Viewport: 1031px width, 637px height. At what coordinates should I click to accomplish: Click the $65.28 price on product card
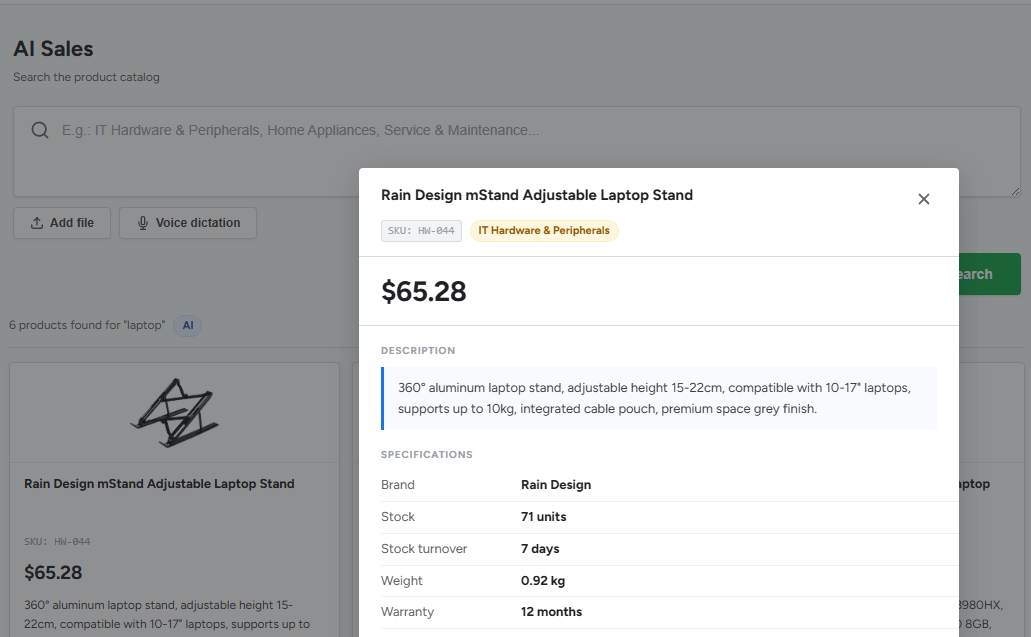pyautogui.click(x=53, y=573)
